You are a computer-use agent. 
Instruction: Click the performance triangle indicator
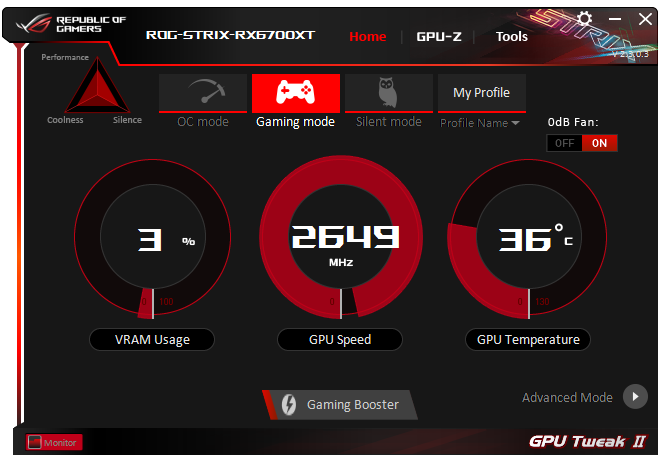click(x=97, y=85)
